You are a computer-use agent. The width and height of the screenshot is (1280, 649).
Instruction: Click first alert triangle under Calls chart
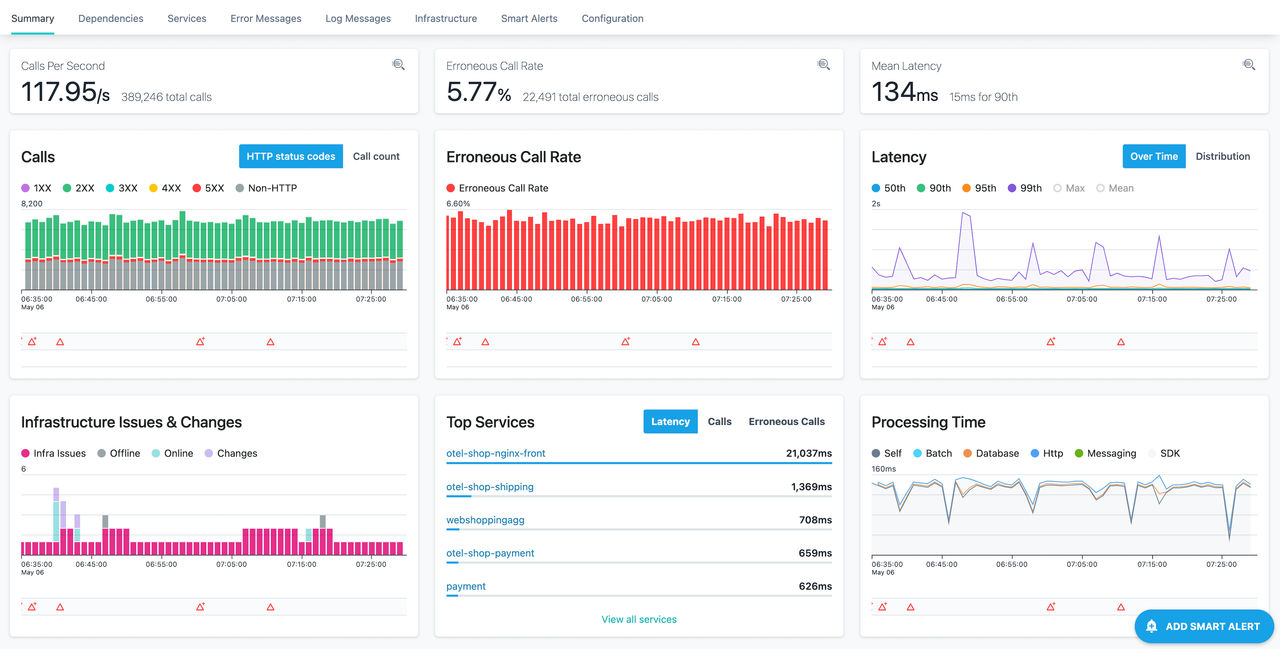click(x=32, y=342)
